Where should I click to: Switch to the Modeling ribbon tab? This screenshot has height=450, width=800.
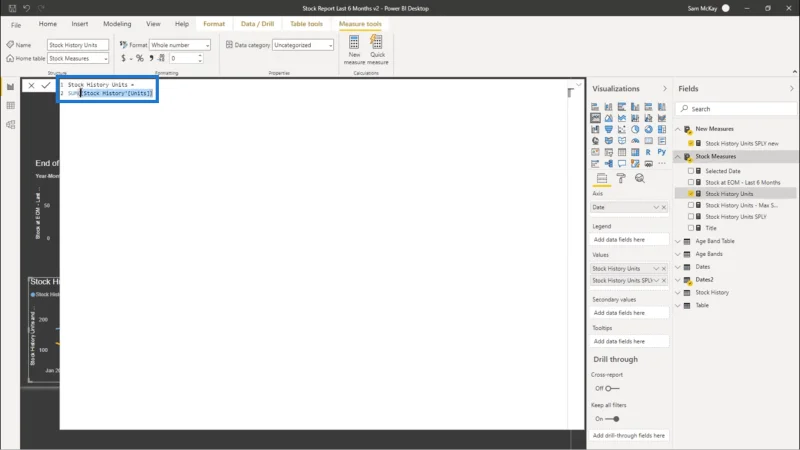click(117, 24)
